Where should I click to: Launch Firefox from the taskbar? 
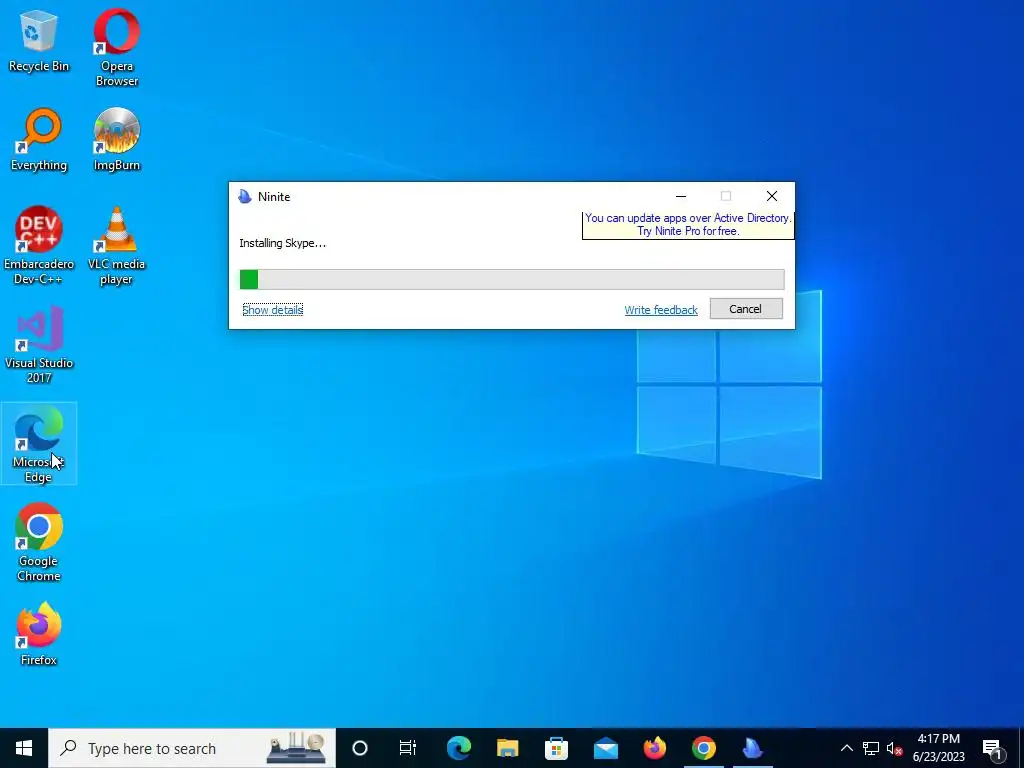pyautogui.click(x=654, y=748)
